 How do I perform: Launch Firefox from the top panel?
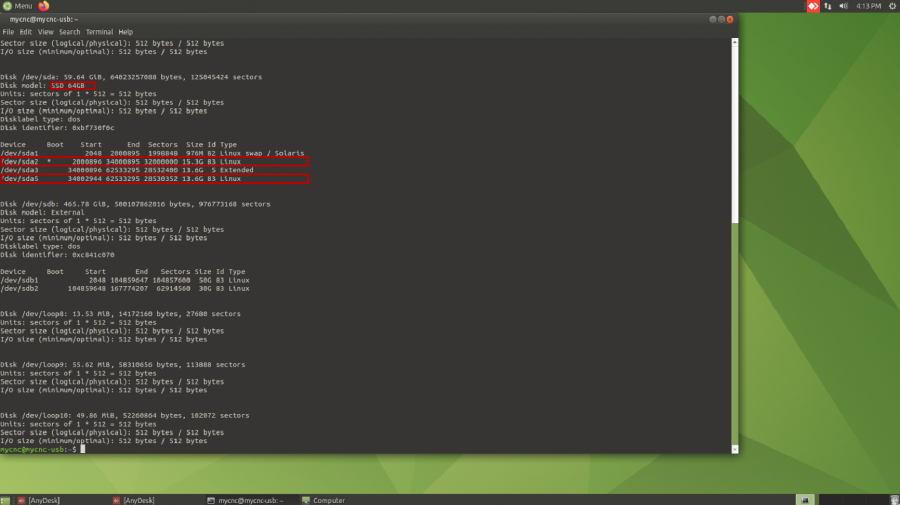pos(44,6)
